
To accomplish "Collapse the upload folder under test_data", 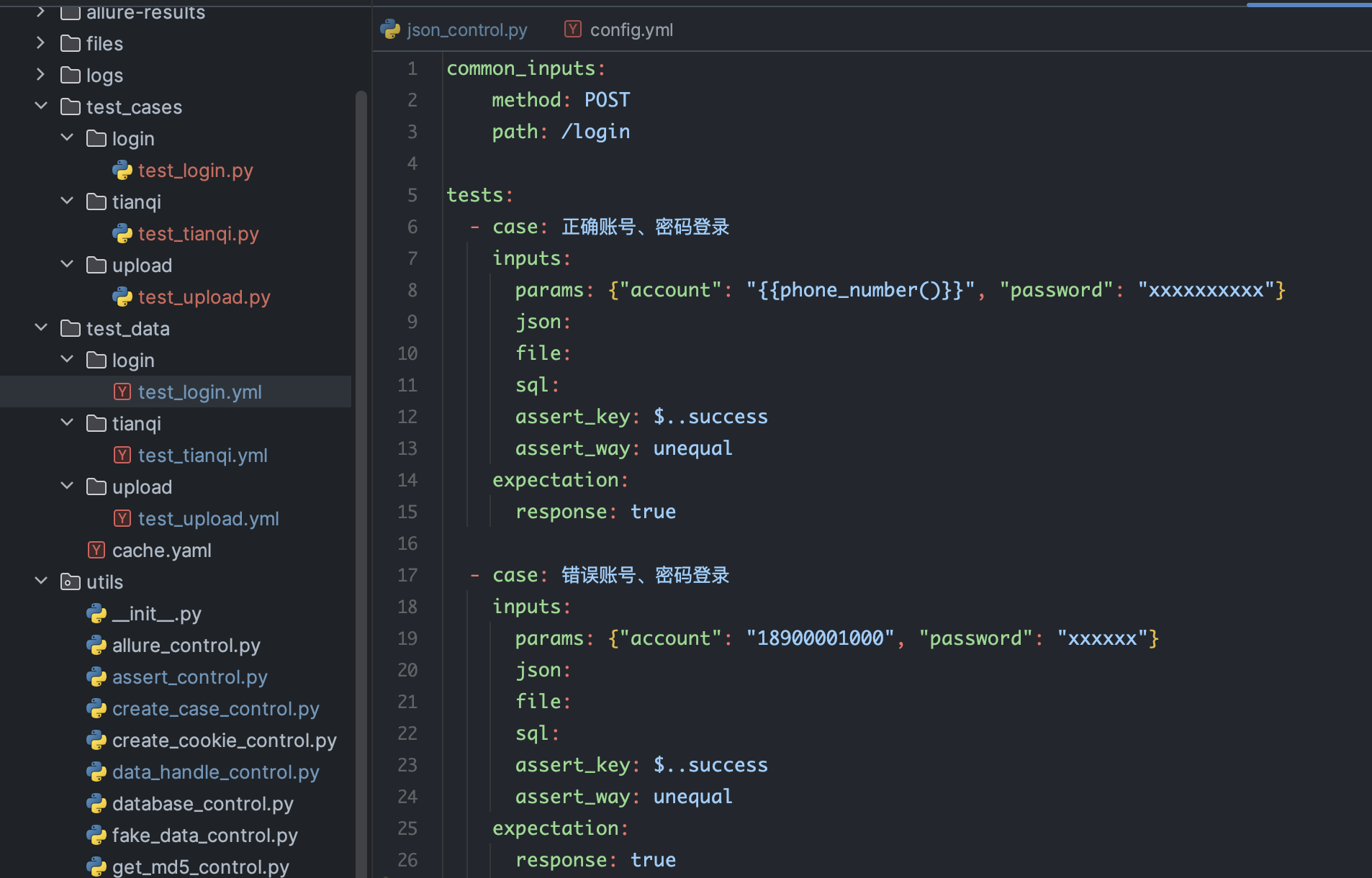I will 67,486.
